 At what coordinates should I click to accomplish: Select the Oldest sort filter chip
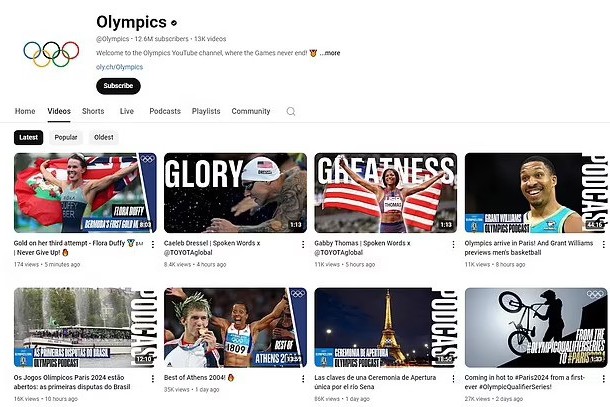(x=104, y=137)
